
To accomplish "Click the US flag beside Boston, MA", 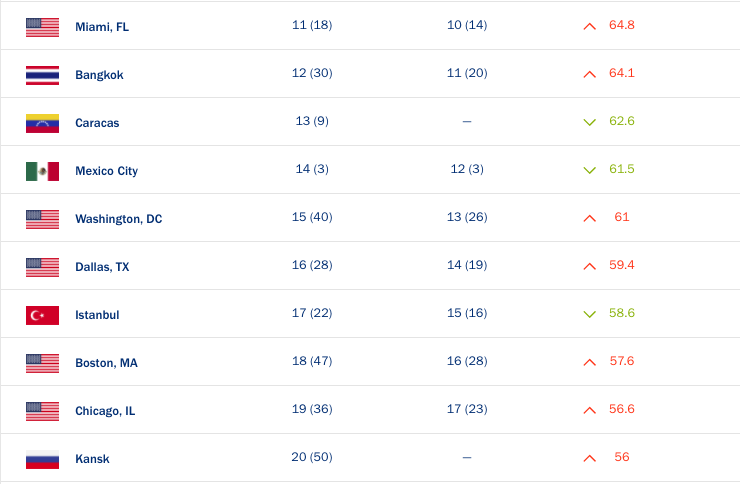I will pyautogui.click(x=42, y=363).
